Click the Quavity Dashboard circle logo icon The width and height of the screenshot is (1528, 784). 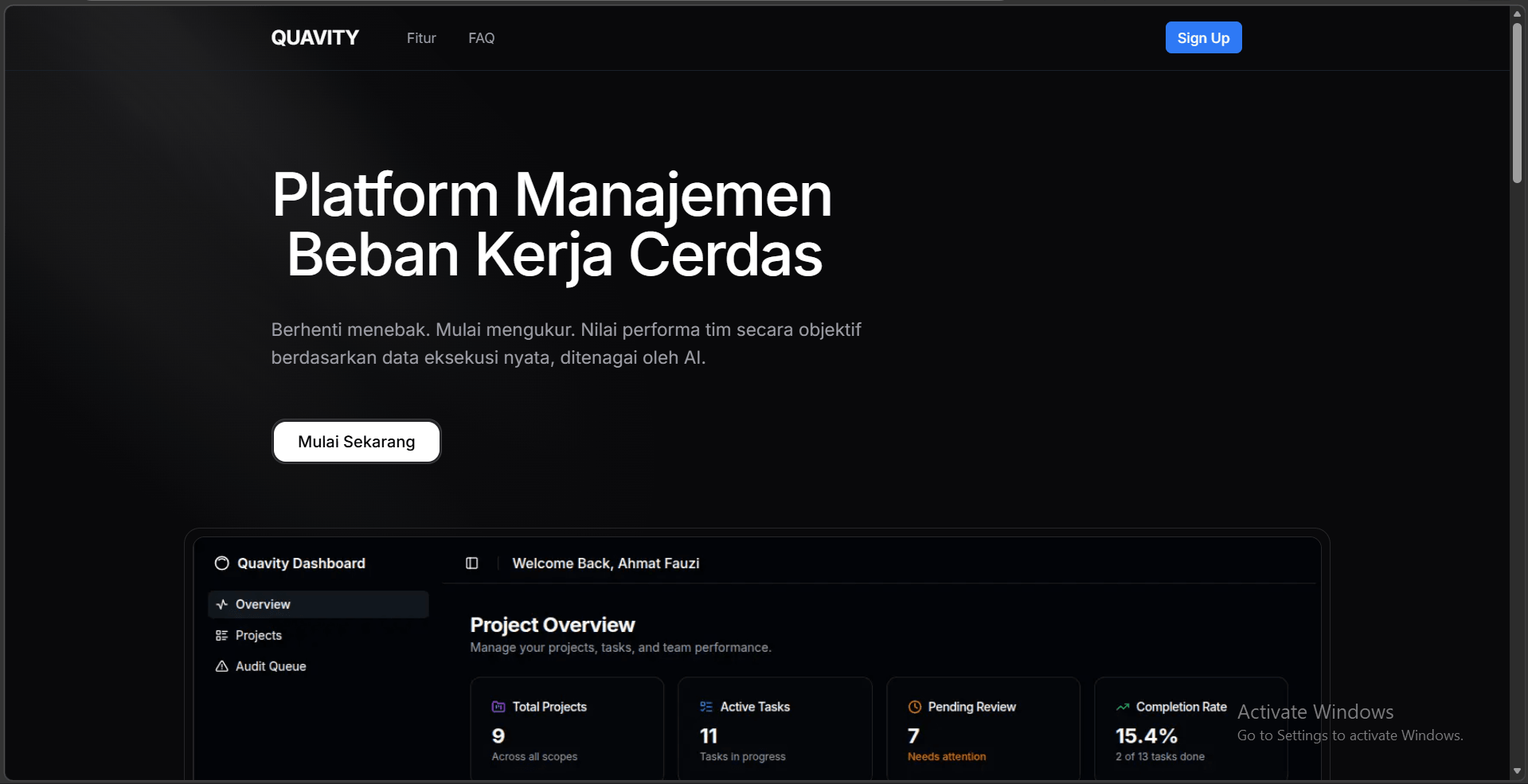pos(221,564)
